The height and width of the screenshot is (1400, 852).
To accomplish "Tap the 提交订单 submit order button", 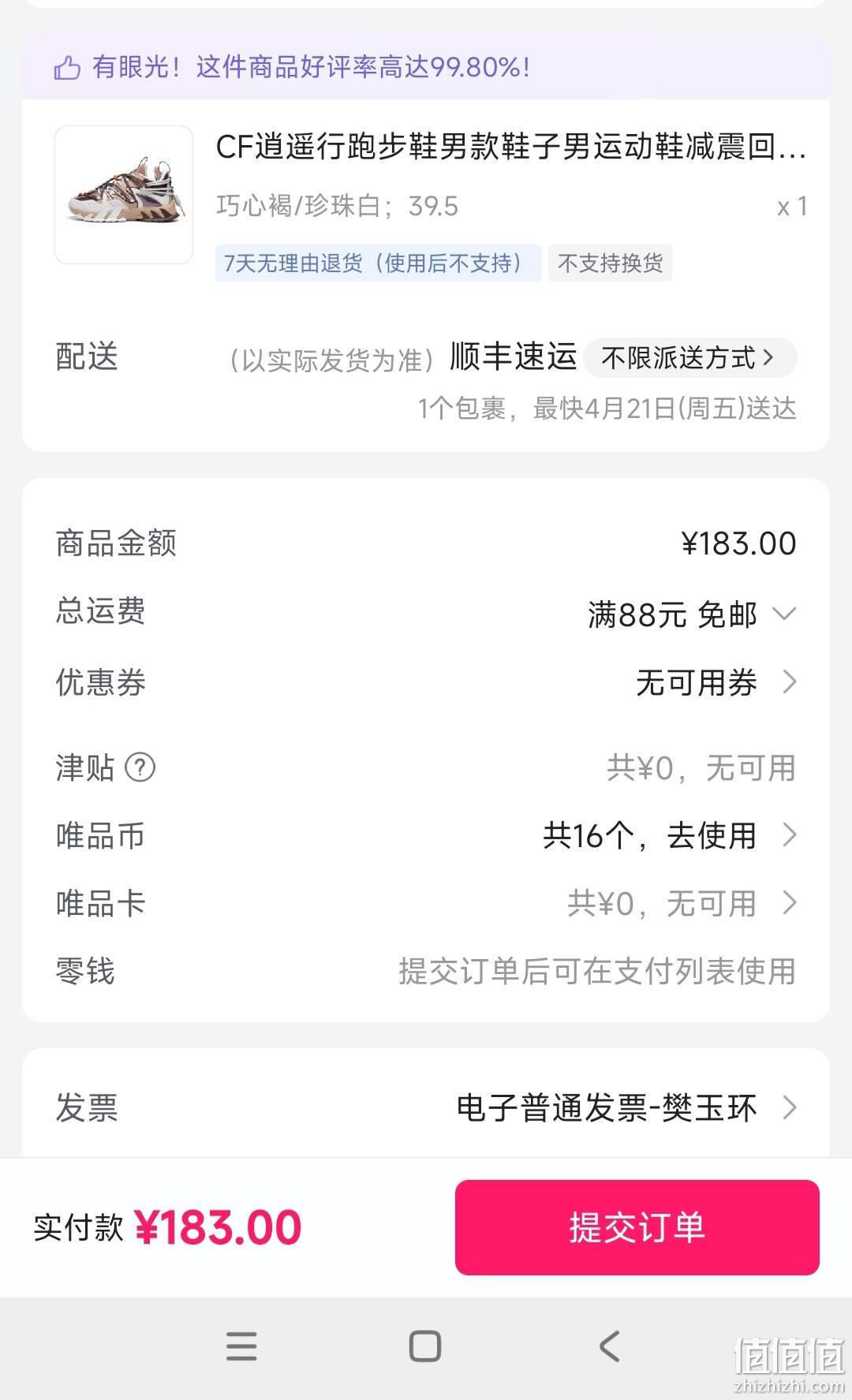I will tap(637, 1227).
